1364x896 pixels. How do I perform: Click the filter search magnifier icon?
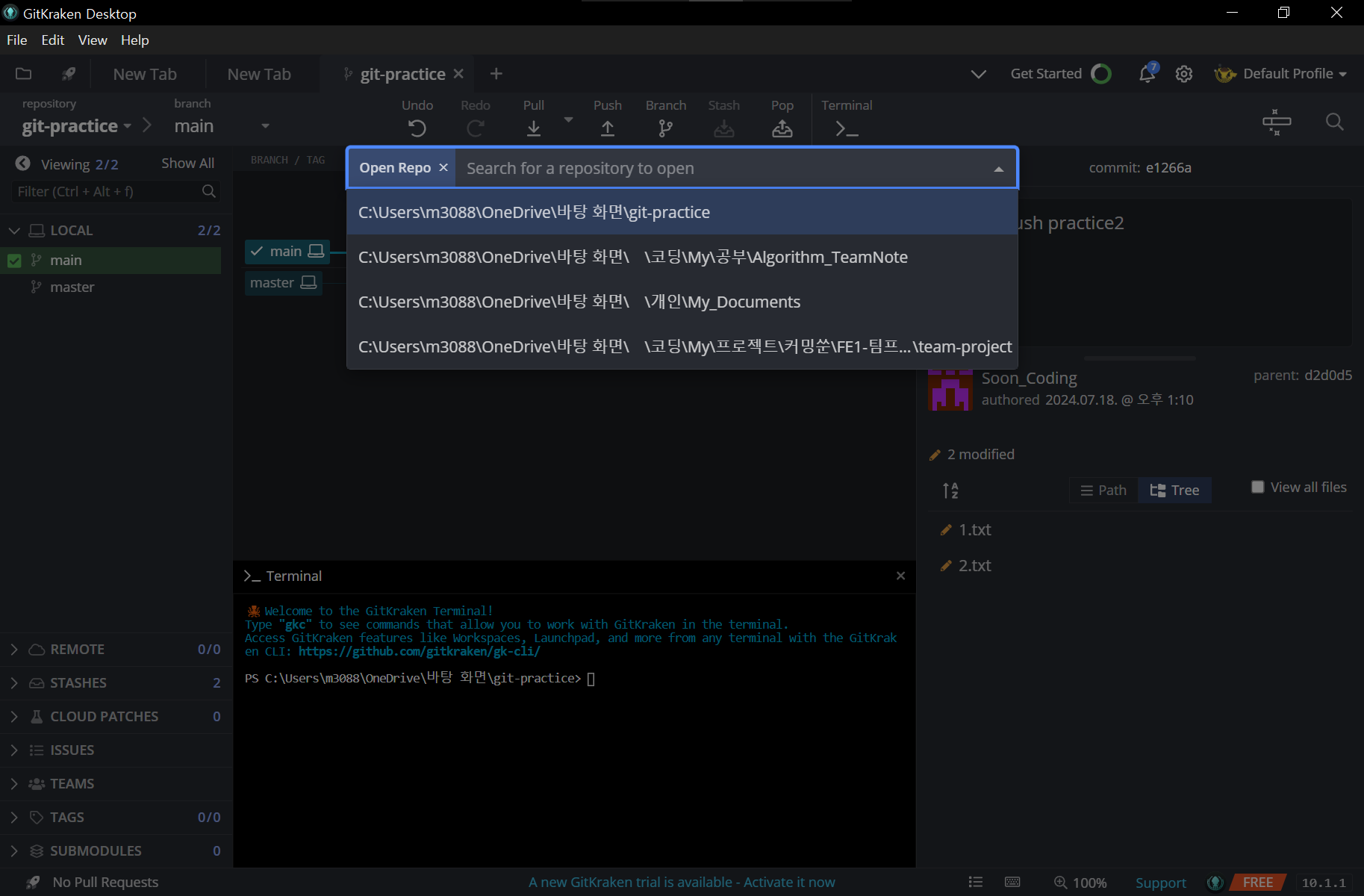tap(209, 192)
